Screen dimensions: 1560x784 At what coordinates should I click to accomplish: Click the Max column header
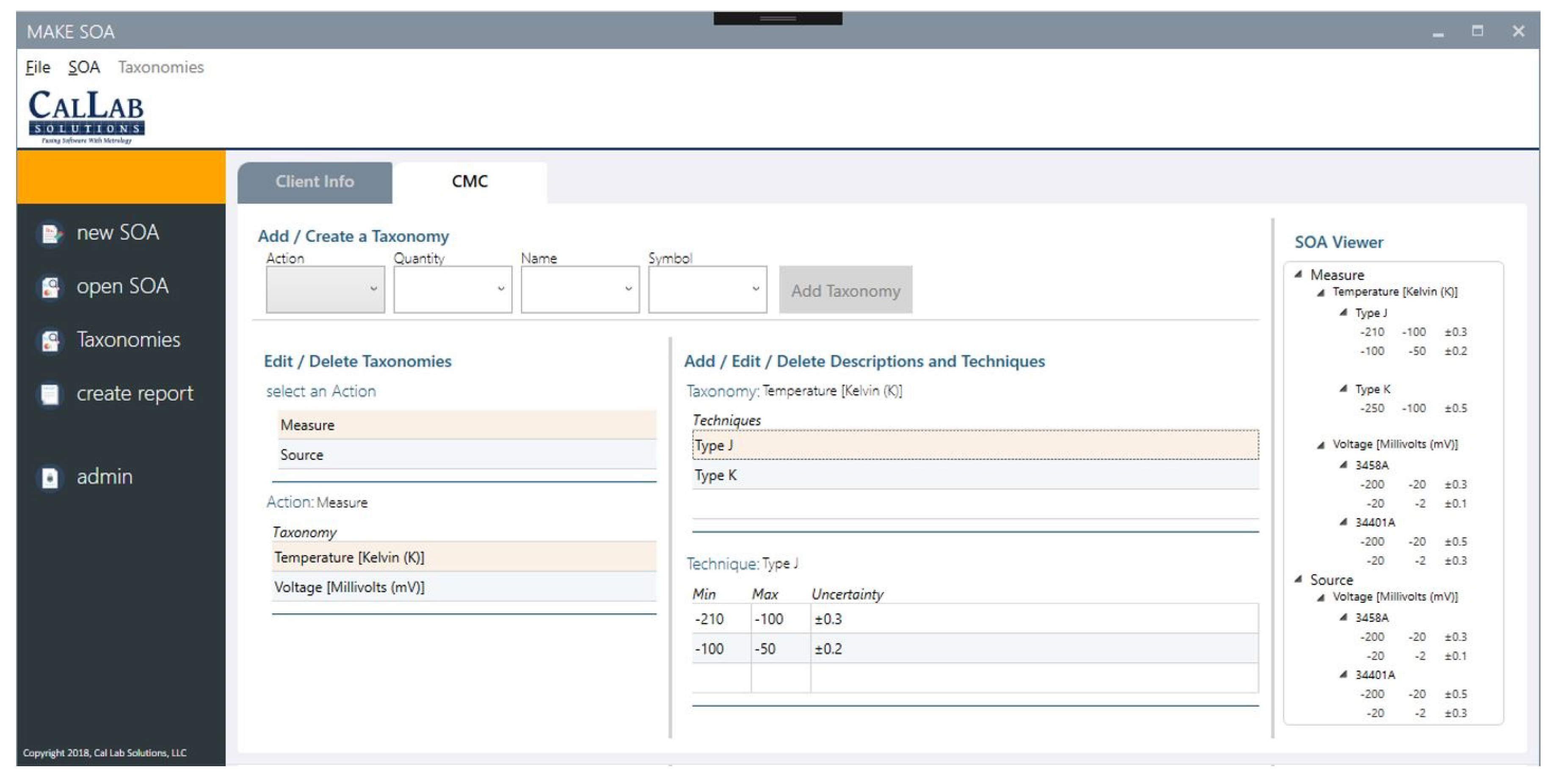point(765,594)
